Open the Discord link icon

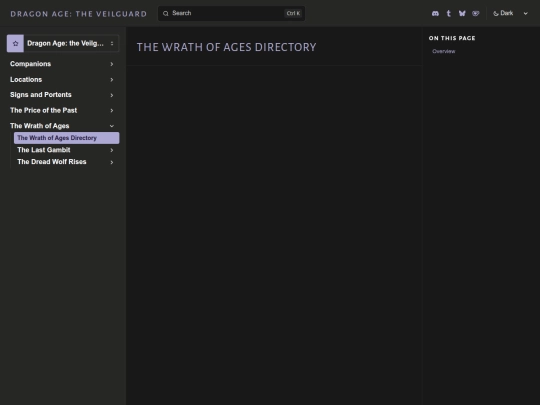coord(435,13)
